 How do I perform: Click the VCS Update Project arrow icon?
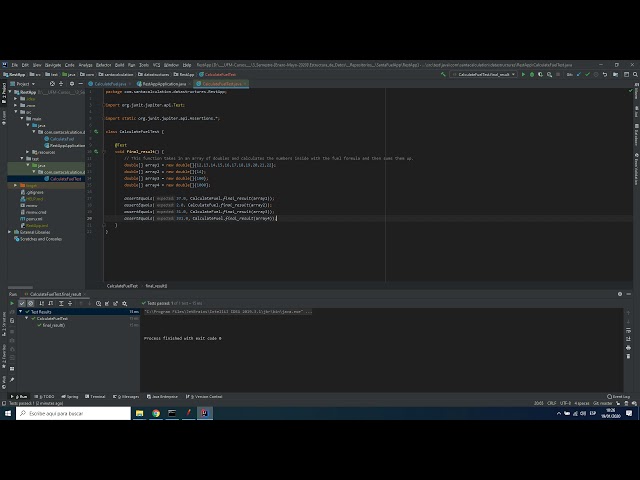tap(579, 75)
